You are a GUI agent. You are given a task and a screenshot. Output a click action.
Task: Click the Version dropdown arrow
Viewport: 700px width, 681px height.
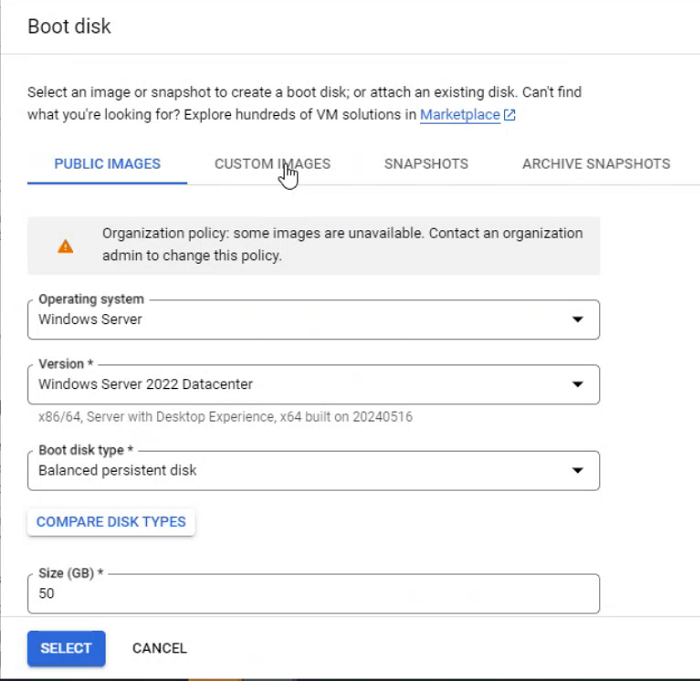coord(576,385)
